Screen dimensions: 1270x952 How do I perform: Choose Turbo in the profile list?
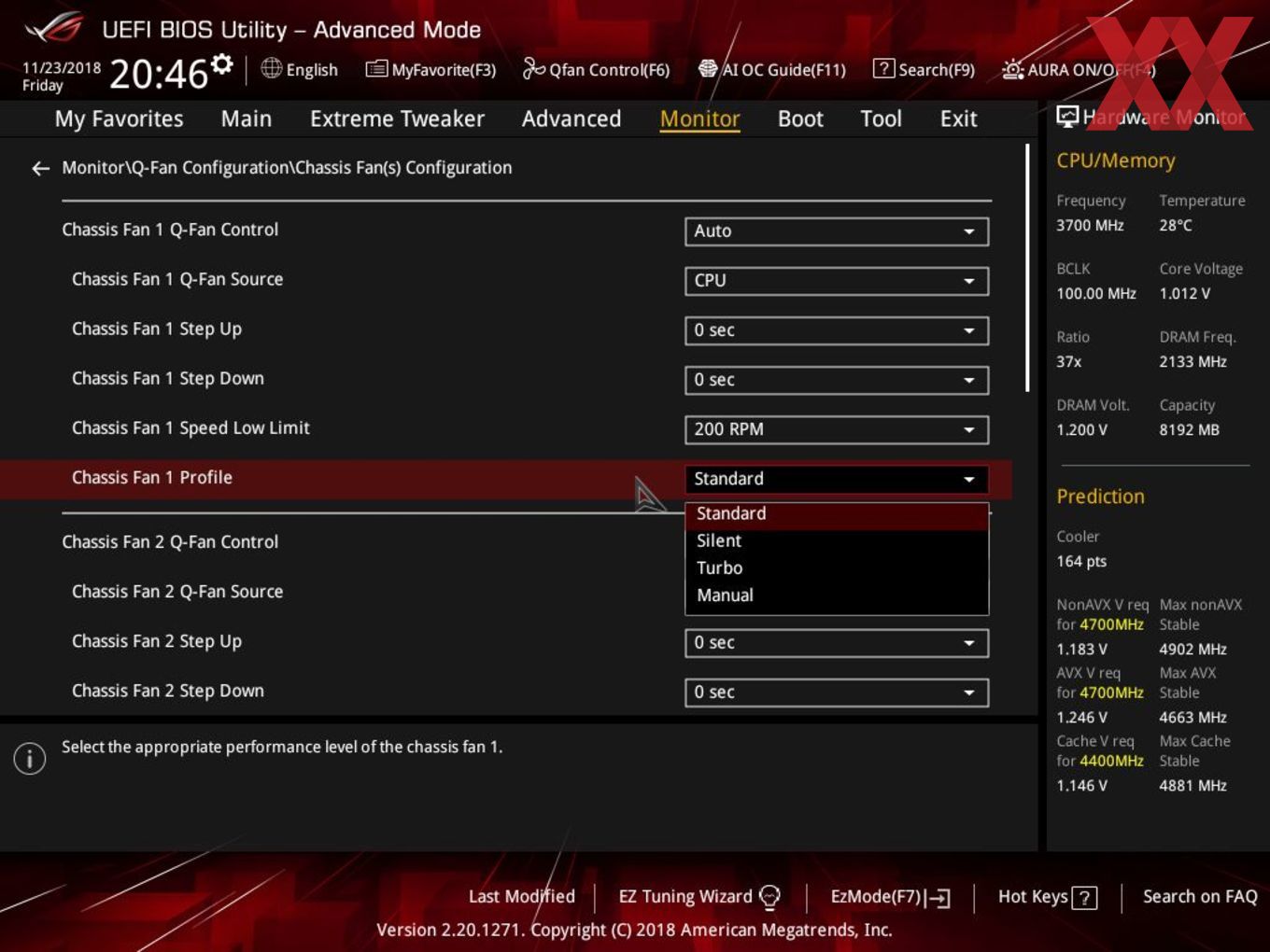point(837,568)
